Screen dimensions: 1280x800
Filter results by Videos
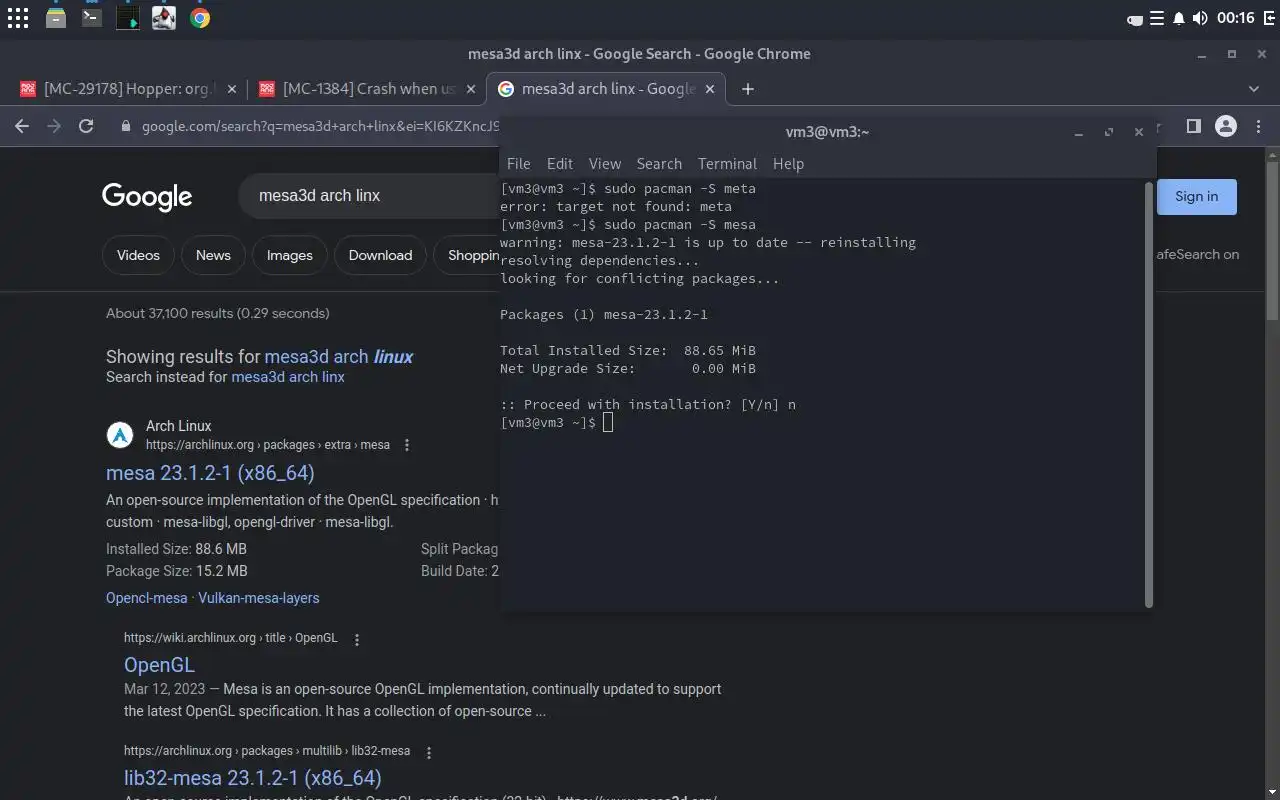(x=138, y=255)
